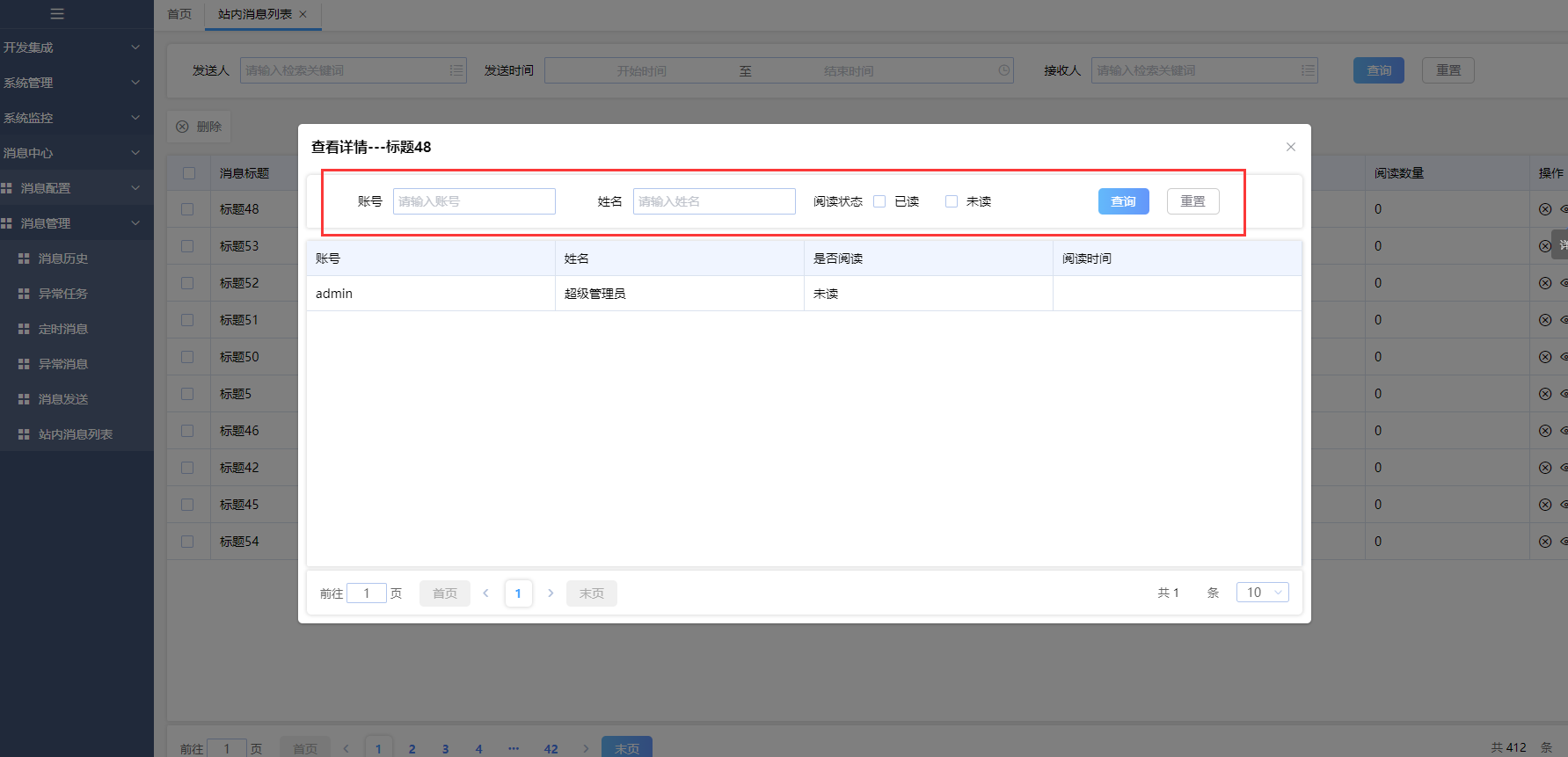
Task: Open the page size dropdown showing 10
Action: tap(1263, 593)
